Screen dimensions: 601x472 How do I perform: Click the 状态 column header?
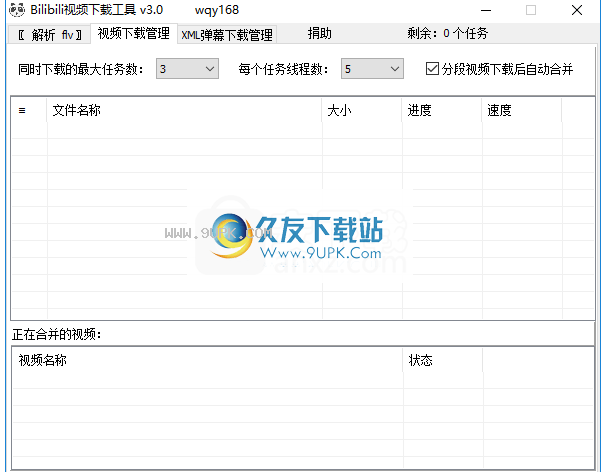pyautogui.click(x=442, y=360)
